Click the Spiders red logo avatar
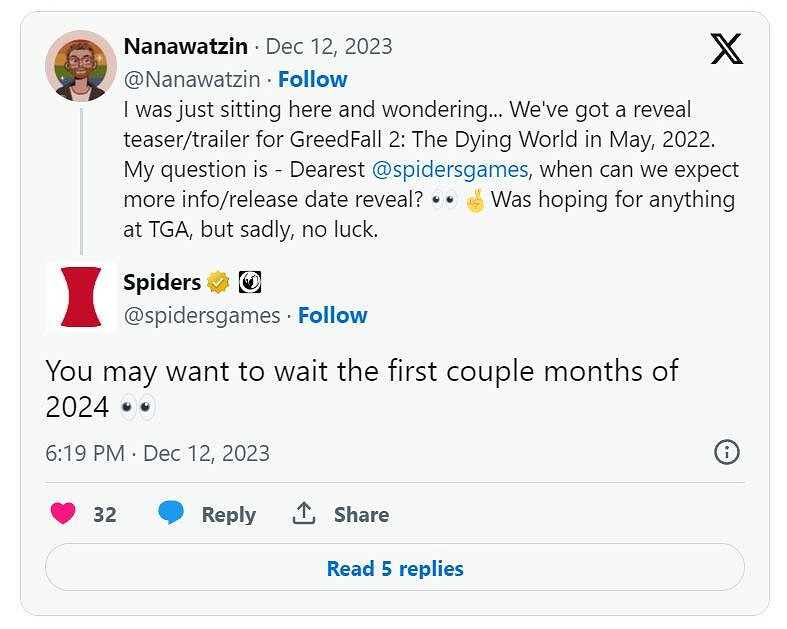Image resolution: width=787 pixels, height=629 pixels. [x=81, y=297]
